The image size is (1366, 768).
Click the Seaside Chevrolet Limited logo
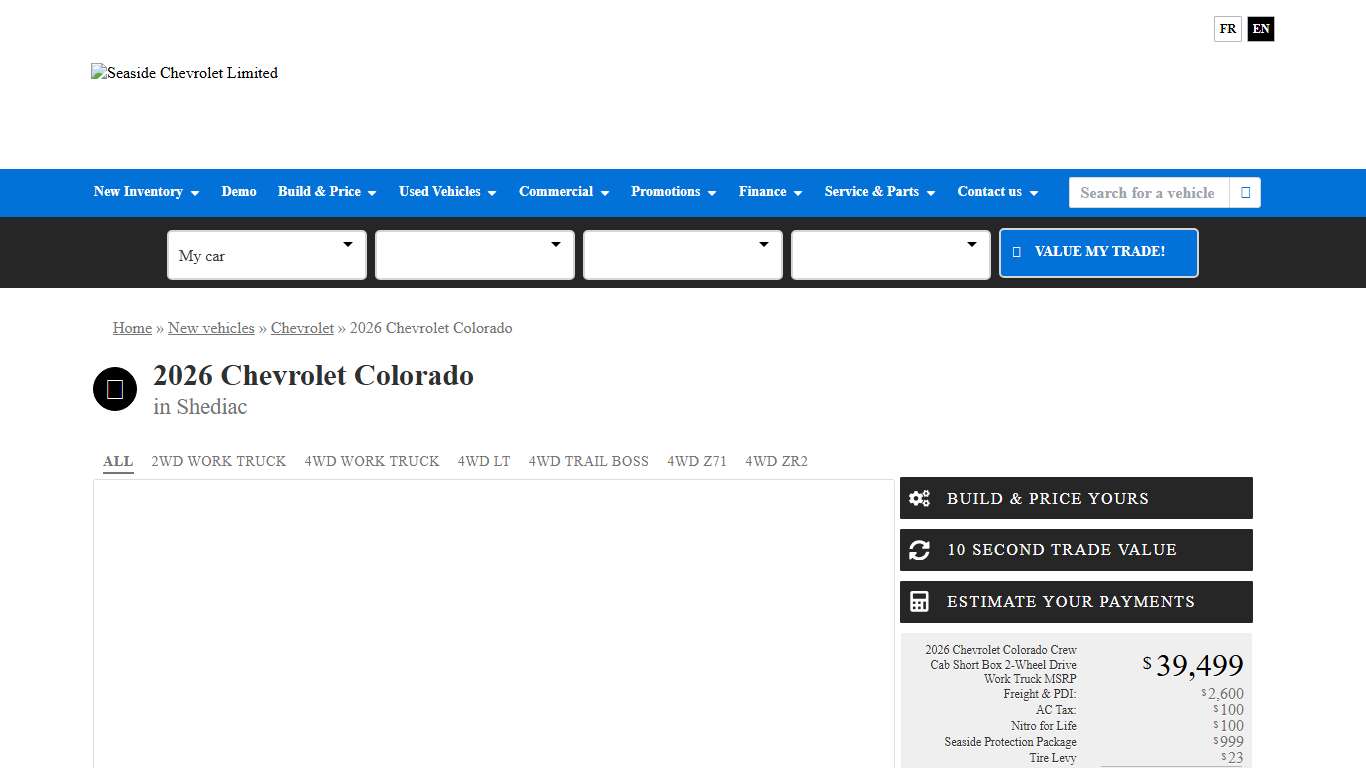185,73
